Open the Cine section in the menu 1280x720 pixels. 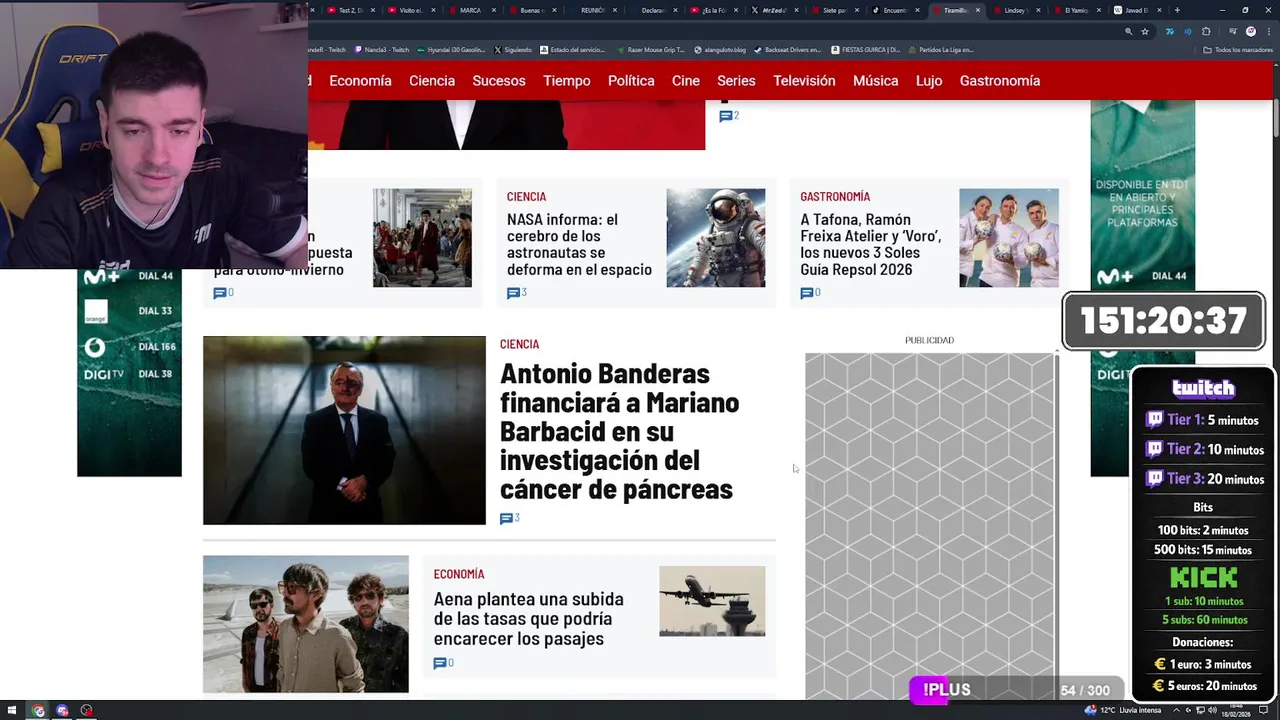click(x=686, y=81)
